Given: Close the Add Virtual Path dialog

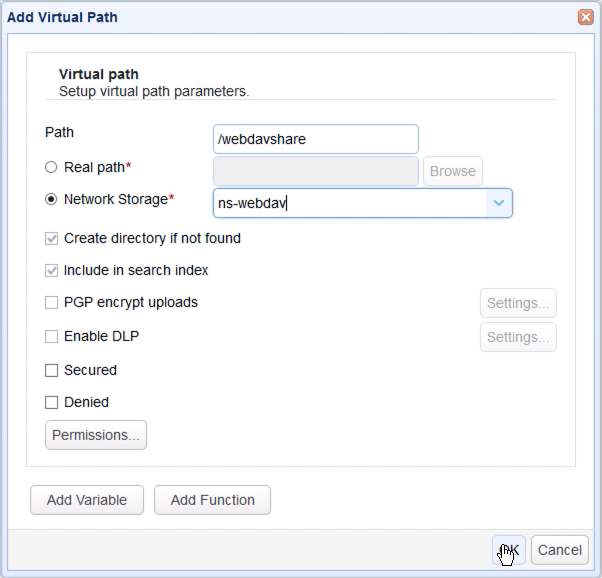Looking at the screenshot, I should [585, 17].
